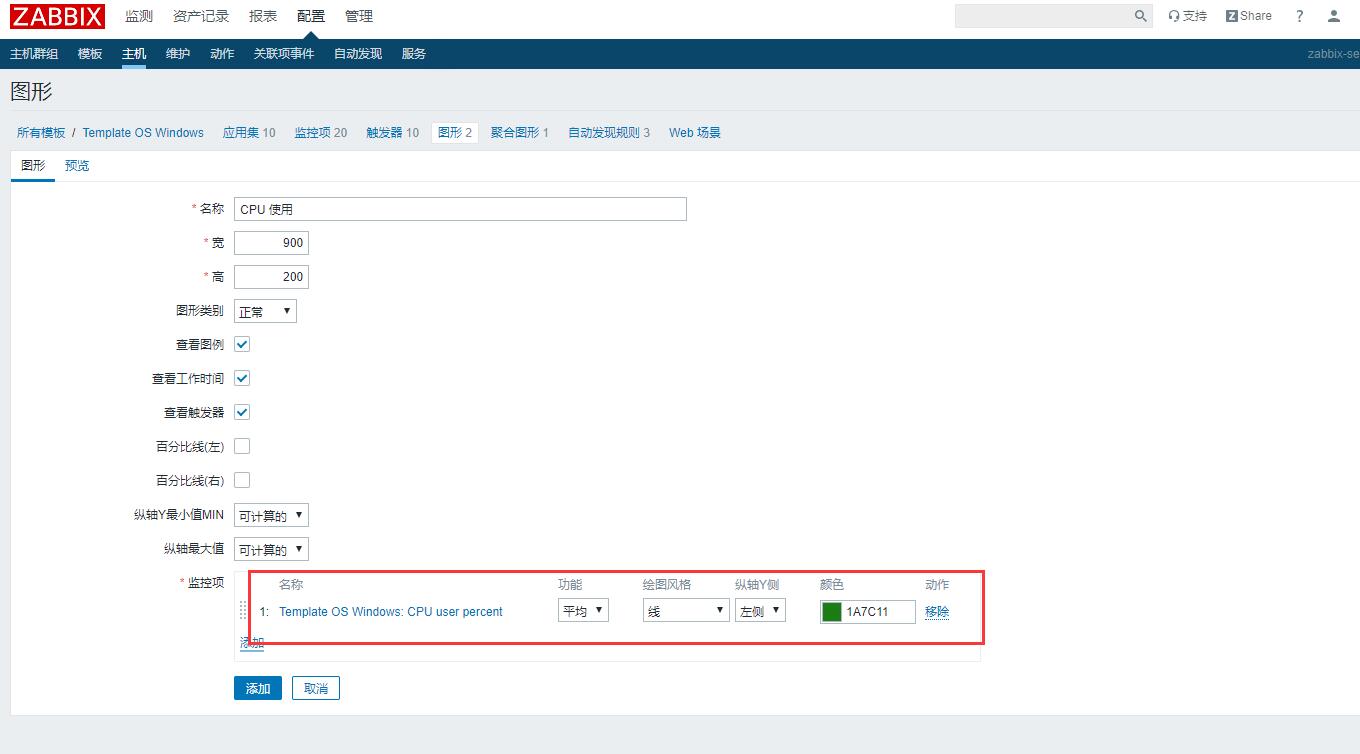Screen dimensions: 1360x754
Task: Open the help question mark
Action: tap(1300, 16)
